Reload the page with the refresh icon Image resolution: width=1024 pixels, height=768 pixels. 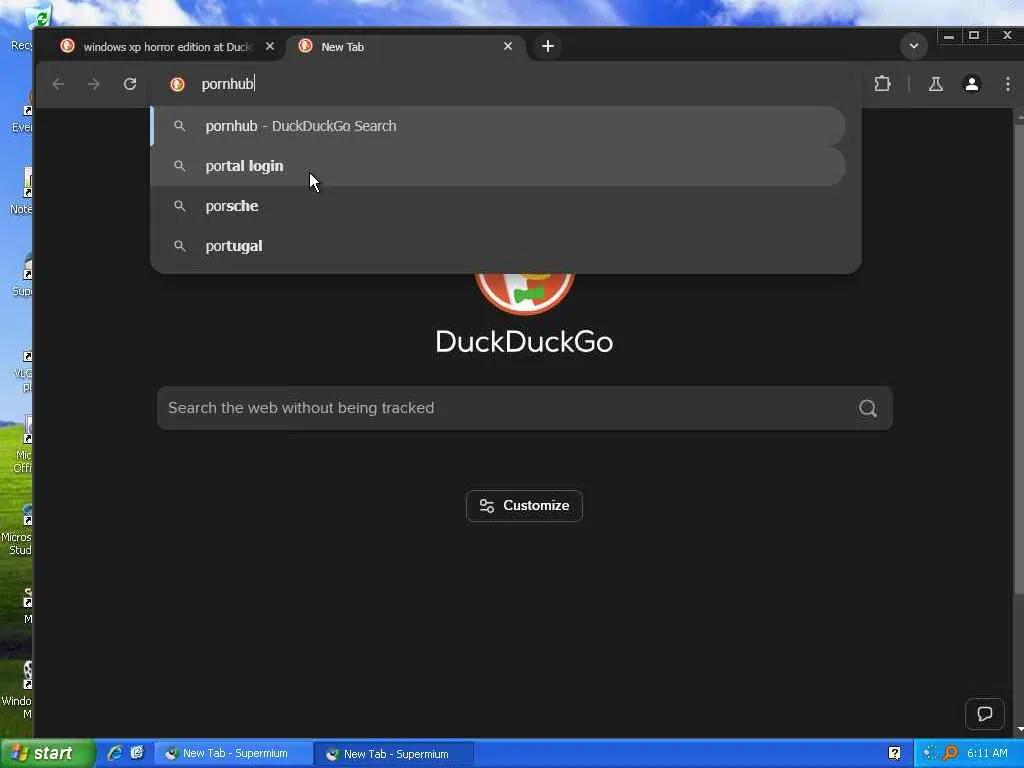pos(130,84)
